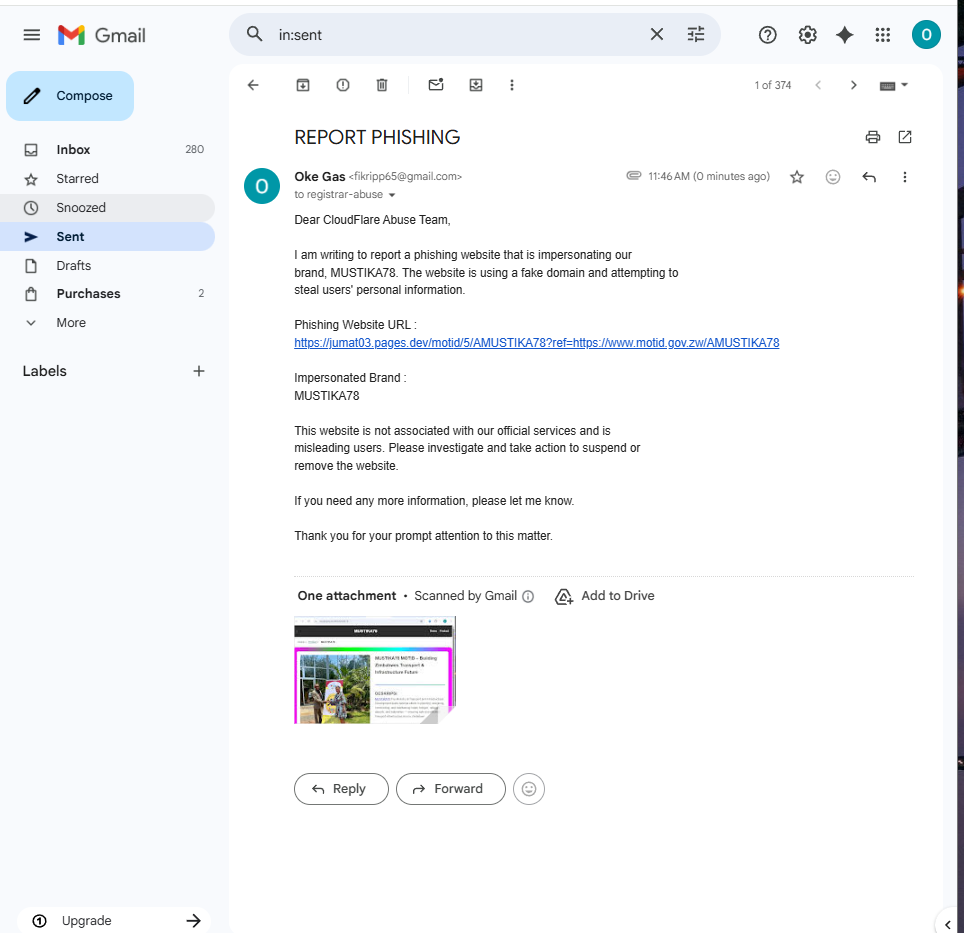Click the Forward button
This screenshot has width=964, height=933.
point(451,789)
